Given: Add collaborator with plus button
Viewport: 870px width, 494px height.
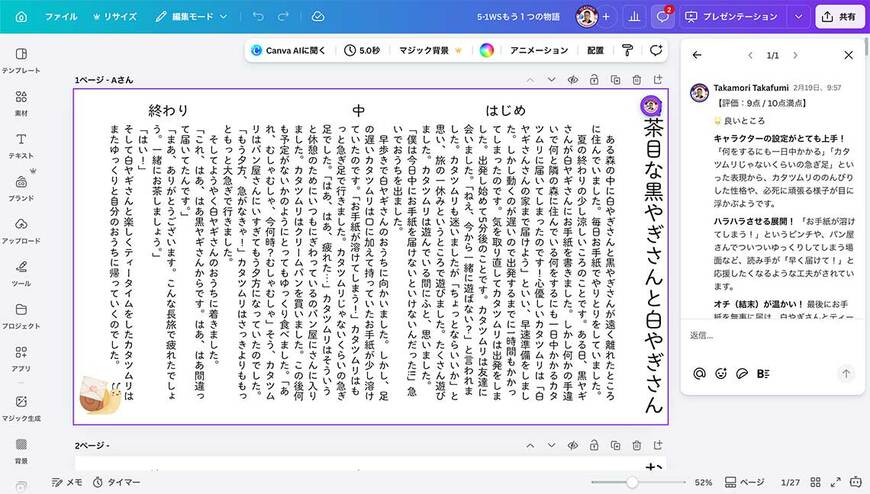Looking at the screenshot, I should [x=606, y=17].
